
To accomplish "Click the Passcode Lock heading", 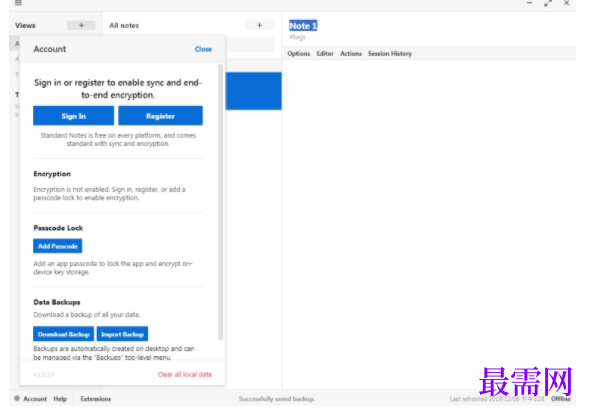I will click(58, 228).
